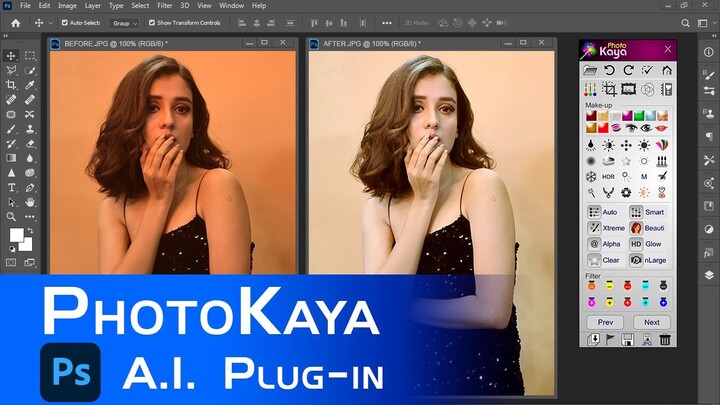Click the Next button in PhotoKaya

click(x=652, y=322)
